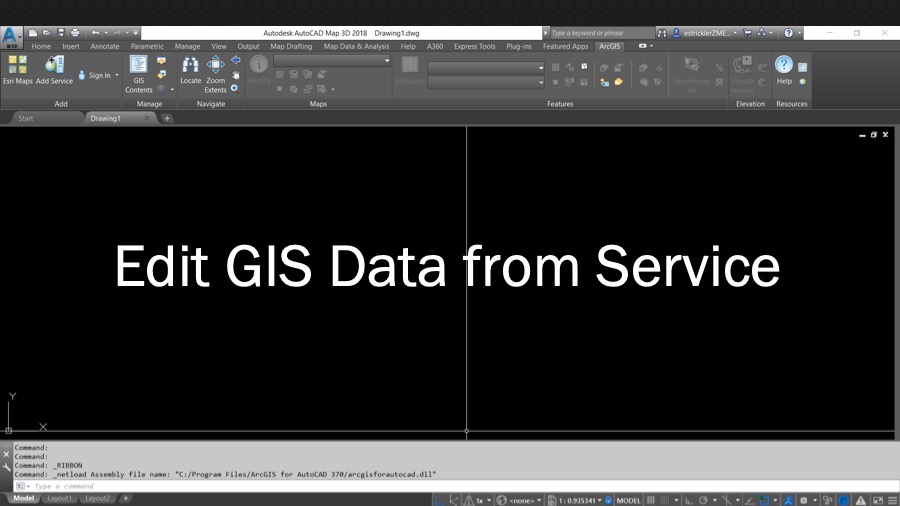Open the Map Drafting ribbon tab

291,46
